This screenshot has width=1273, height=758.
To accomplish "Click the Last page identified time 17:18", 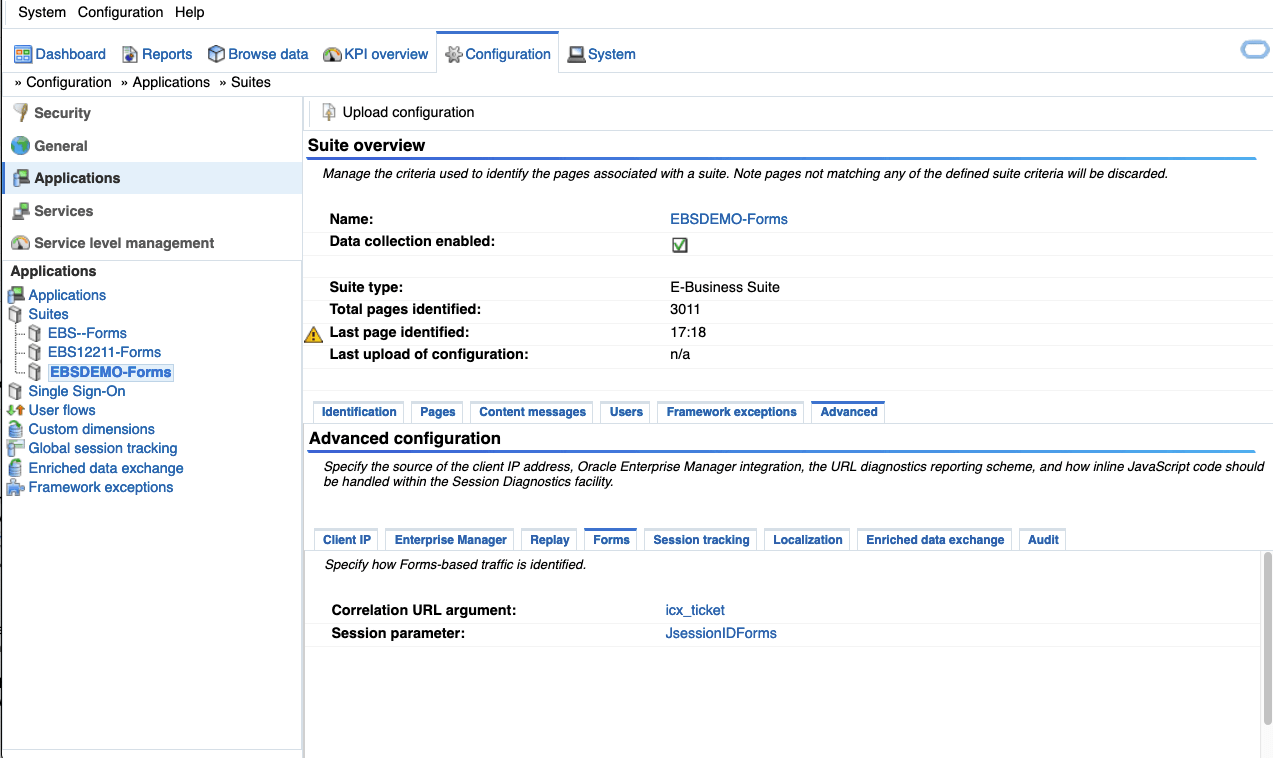I will click(x=686, y=332).
